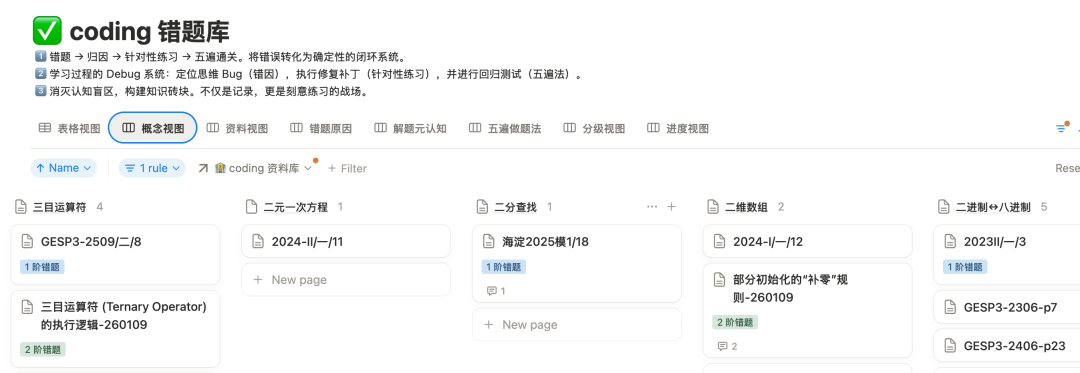Click New page under 二元一次方程
Image resolution: width=1080 pixels, height=373 pixels.
(x=346, y=279)
